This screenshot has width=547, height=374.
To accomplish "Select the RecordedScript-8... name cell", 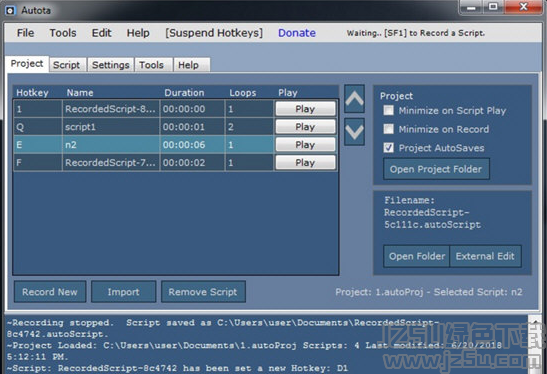I will 111,109.
